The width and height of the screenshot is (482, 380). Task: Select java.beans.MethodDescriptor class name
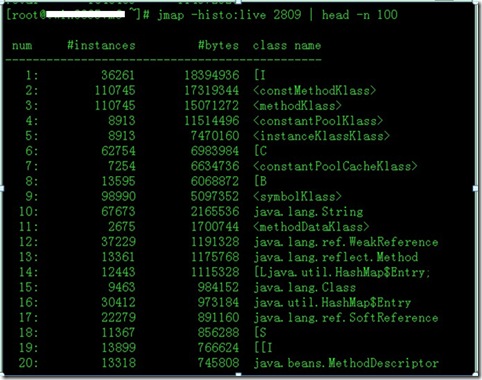pyautogui.click(x=346, y=363)
